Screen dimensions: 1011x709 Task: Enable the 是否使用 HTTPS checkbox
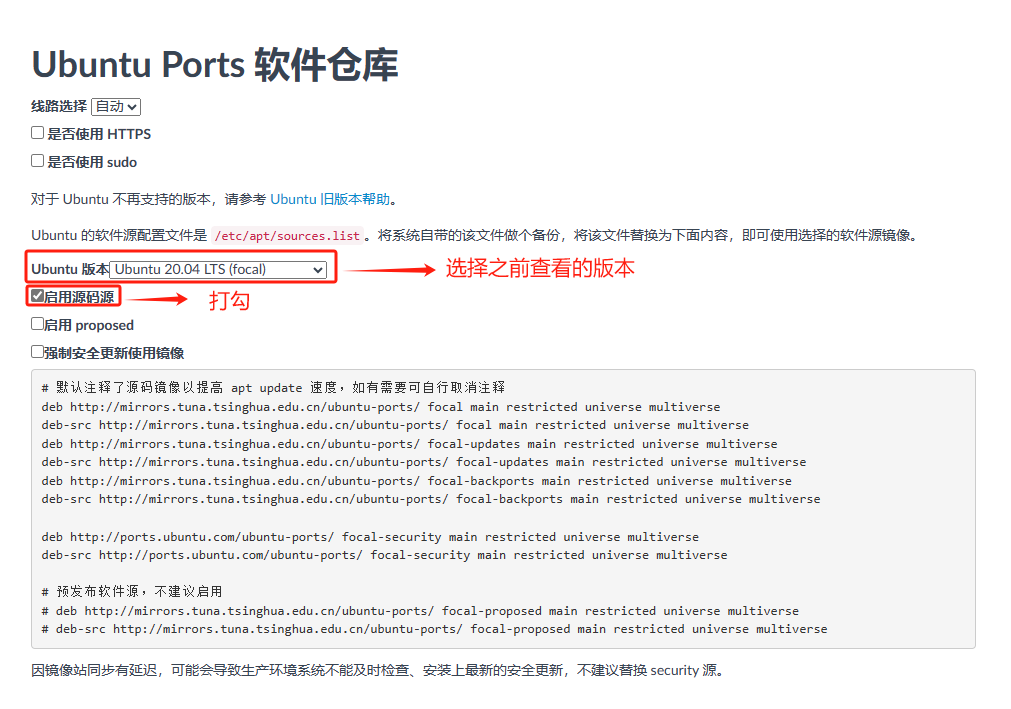click(37, 132)
